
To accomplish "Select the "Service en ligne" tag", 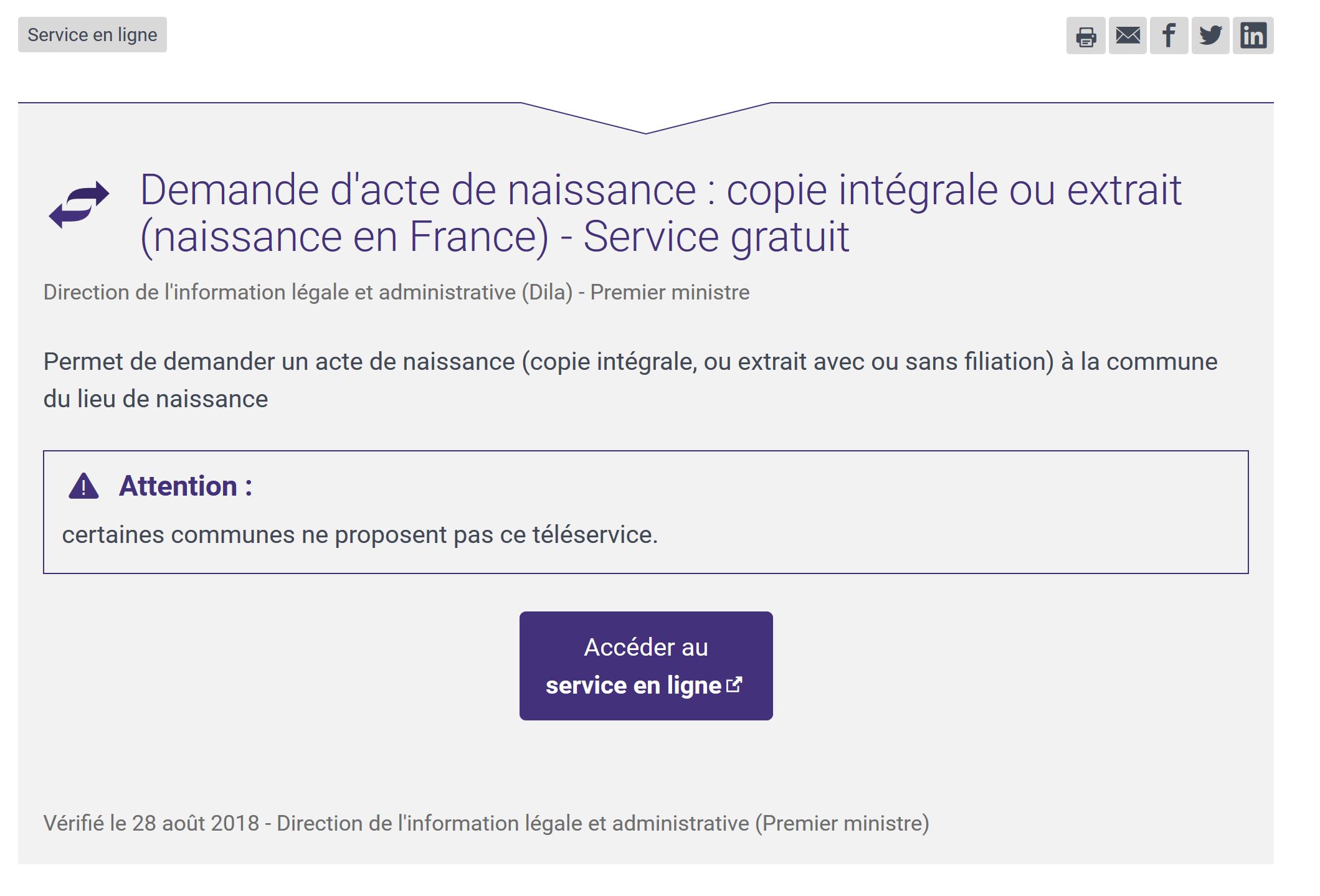I will [92, 35].
